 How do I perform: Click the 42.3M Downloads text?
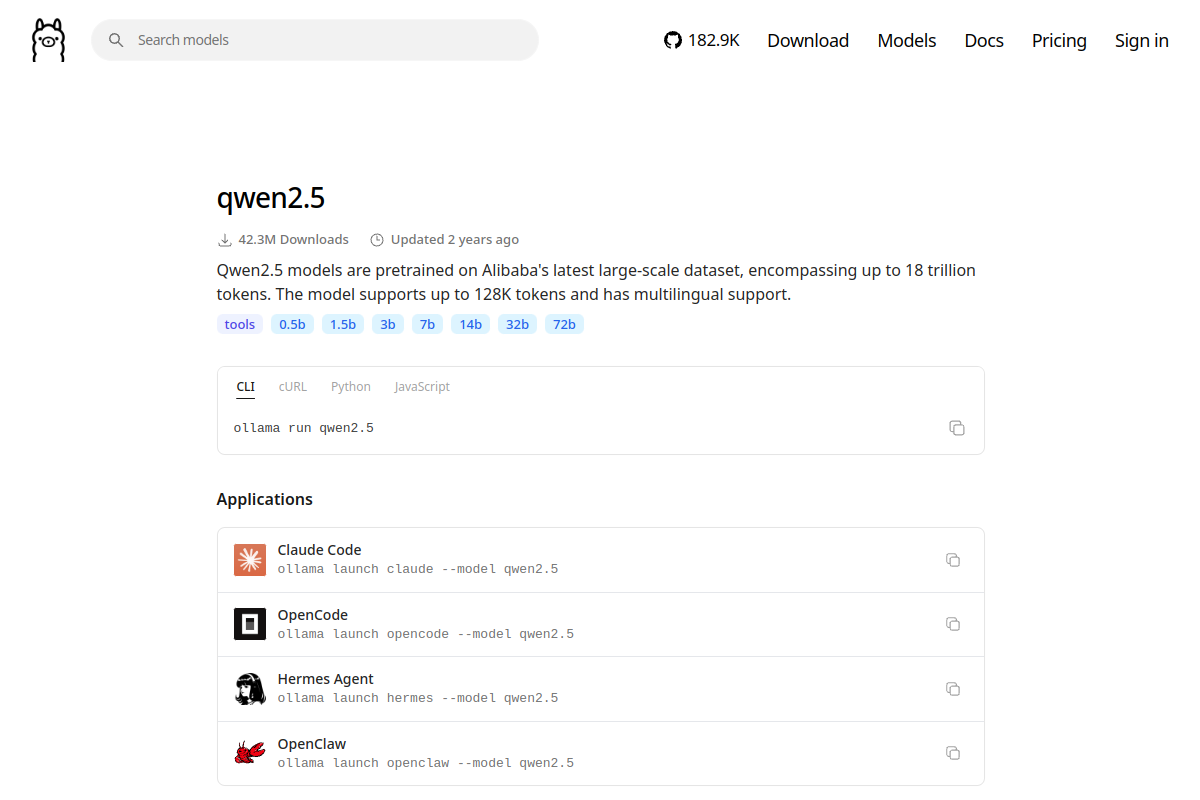click(x=294, y=240)
